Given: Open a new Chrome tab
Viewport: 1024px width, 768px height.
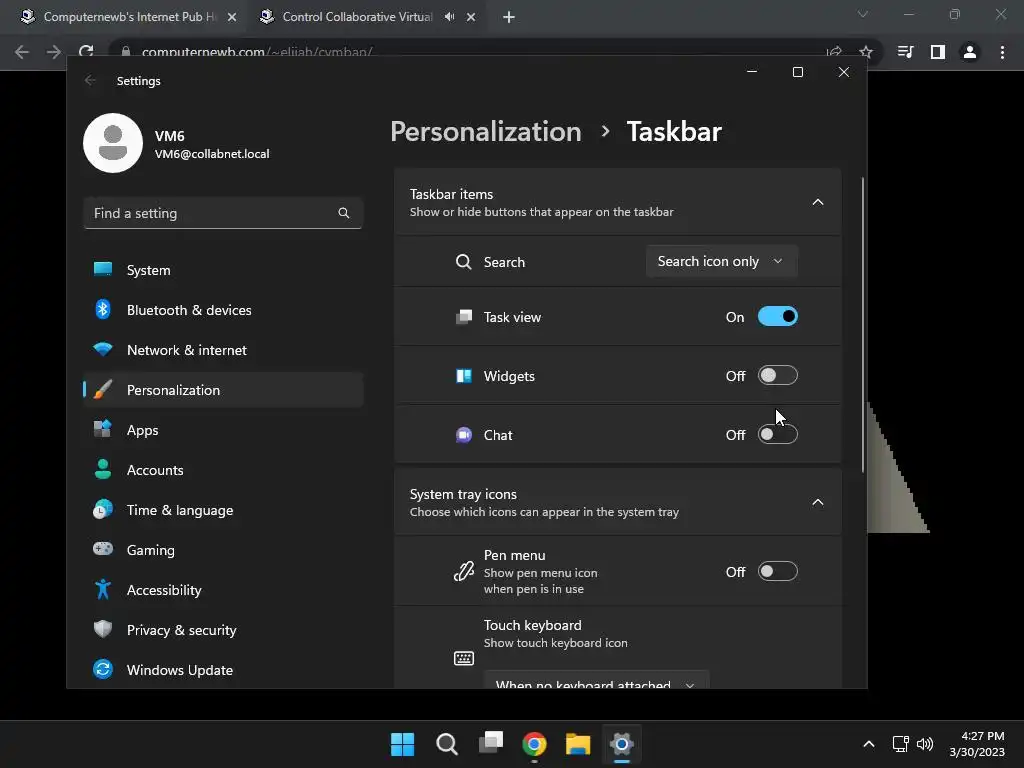Looking at the screenshot, I should pyautogui.click(x=509, y=18).
